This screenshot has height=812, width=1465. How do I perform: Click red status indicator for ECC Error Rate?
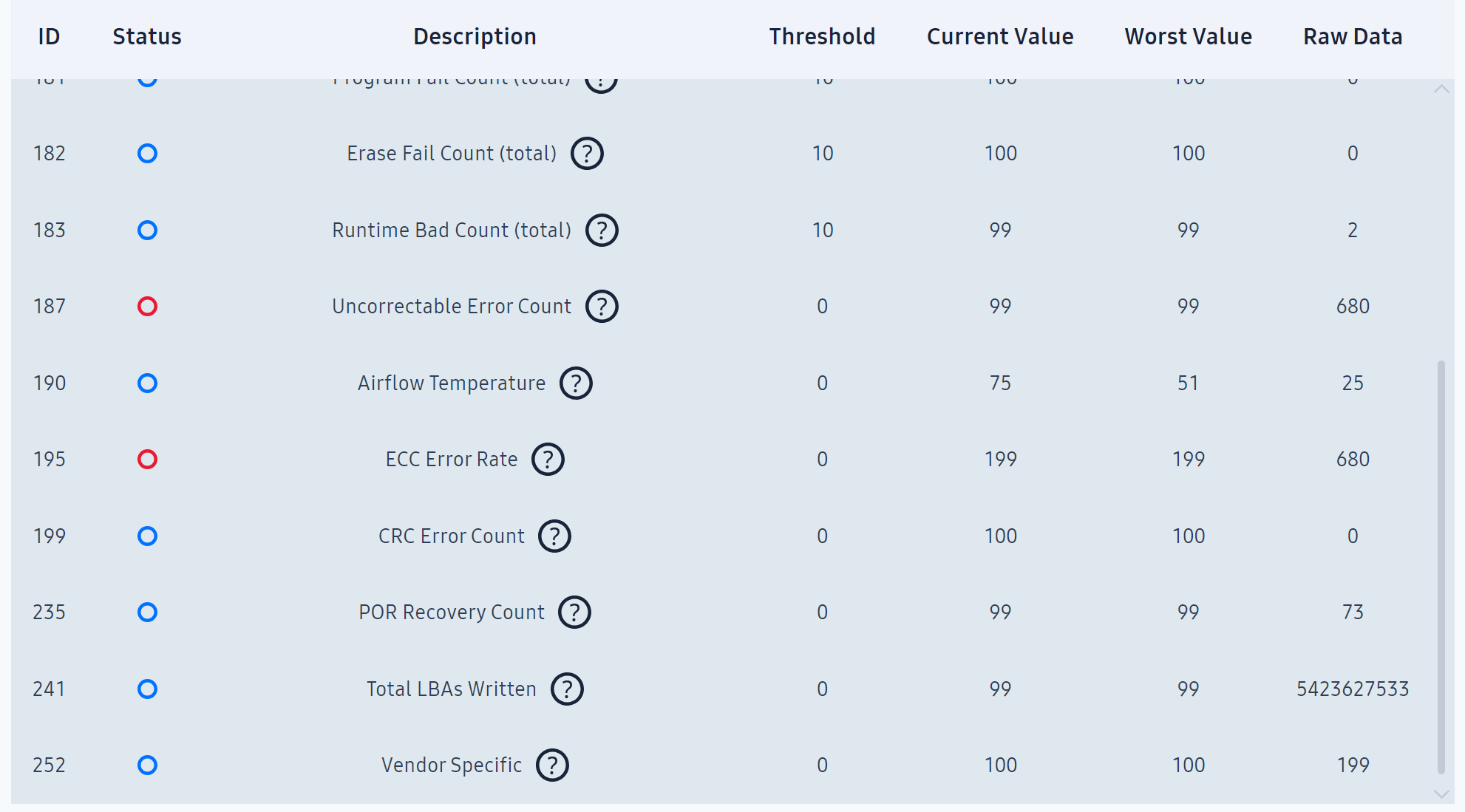click(147, 460)
